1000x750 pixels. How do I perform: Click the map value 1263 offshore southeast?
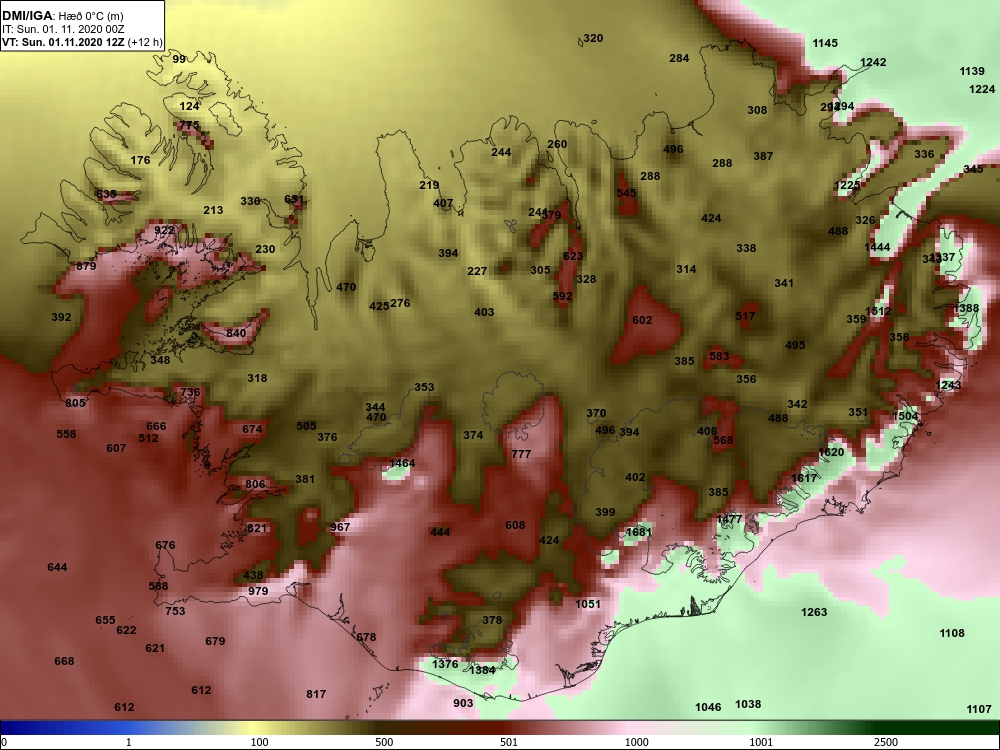[814, 612]
